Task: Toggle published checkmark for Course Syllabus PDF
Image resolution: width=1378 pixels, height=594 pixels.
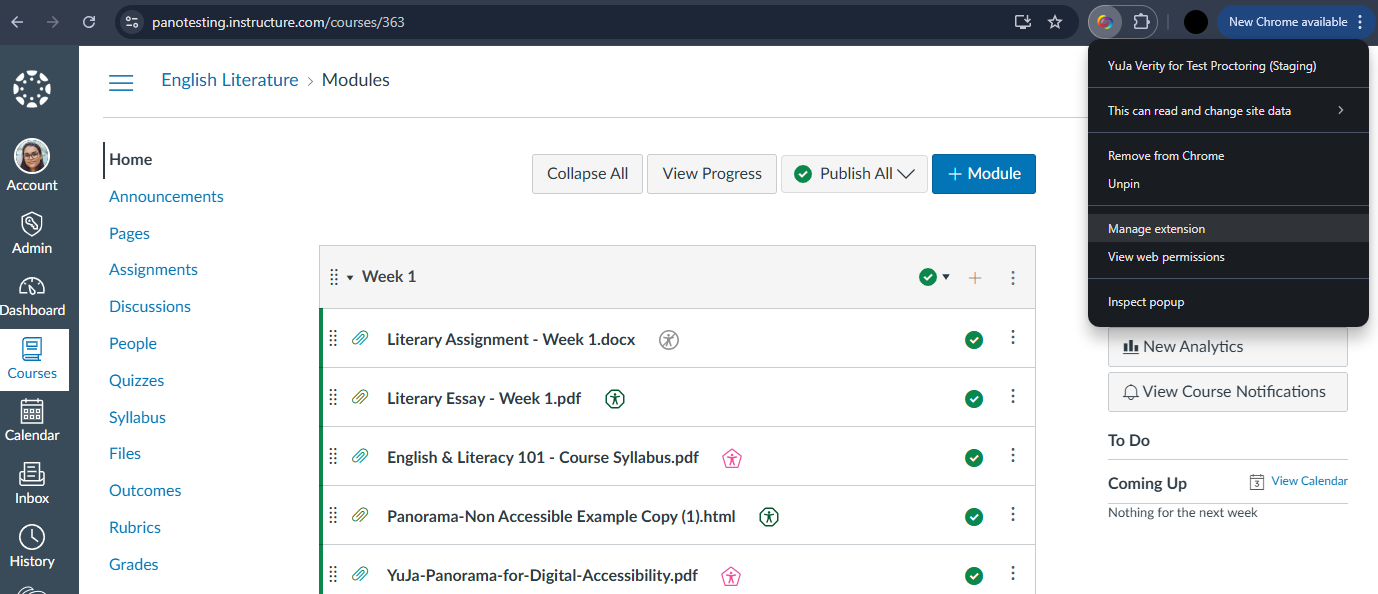Action: [x=974, y=458]
